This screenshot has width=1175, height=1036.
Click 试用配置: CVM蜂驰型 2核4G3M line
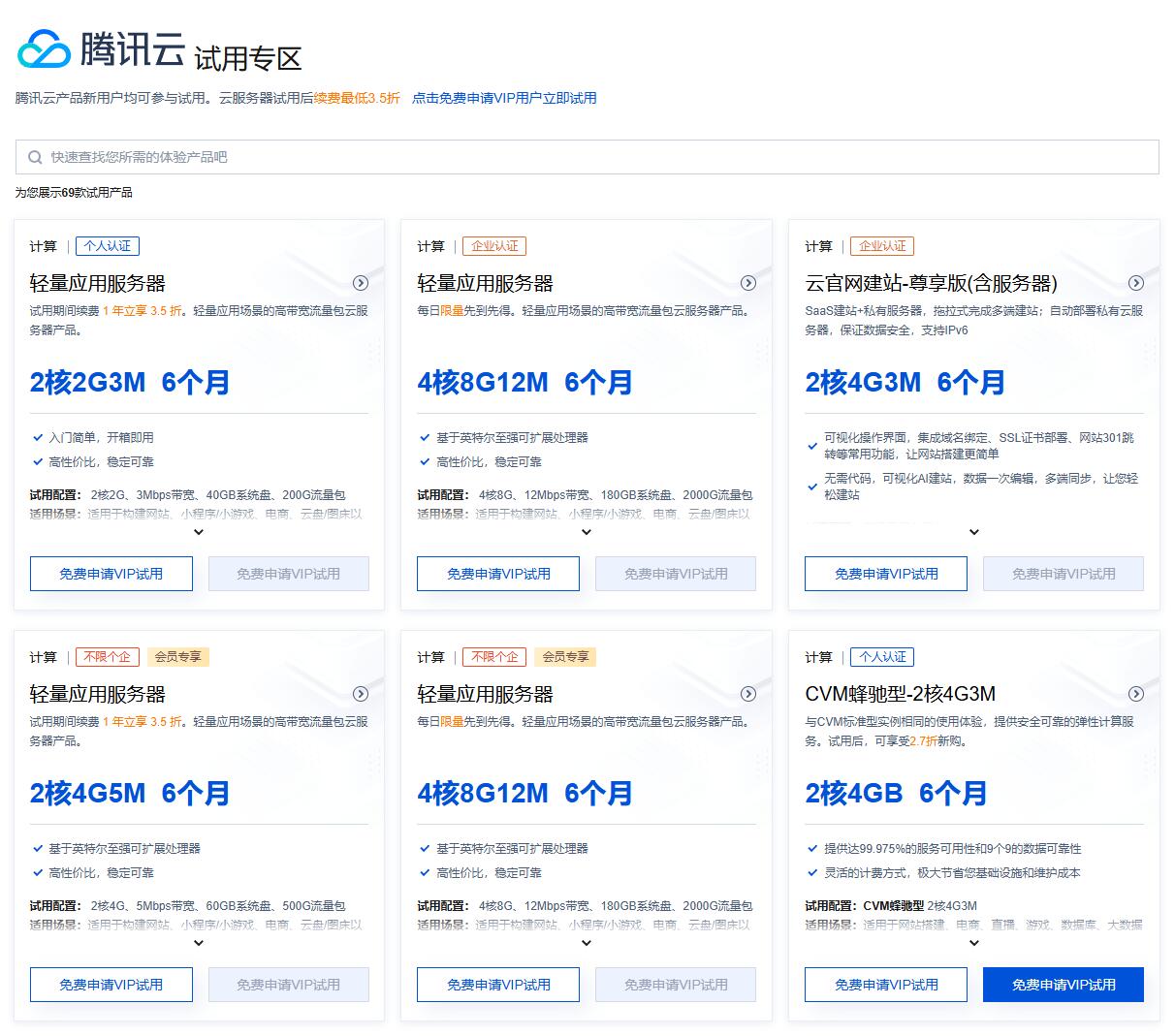pos(891,906)
